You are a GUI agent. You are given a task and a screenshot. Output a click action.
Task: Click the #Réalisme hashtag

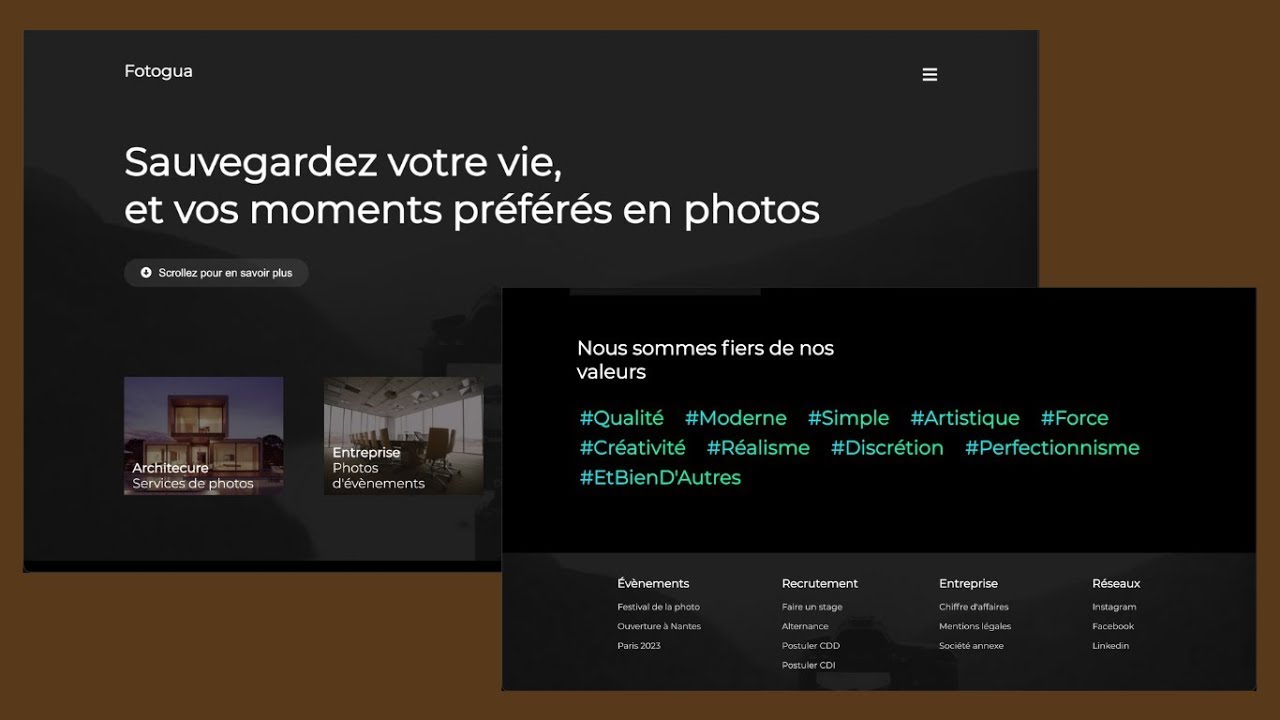[x=758, y=448]
